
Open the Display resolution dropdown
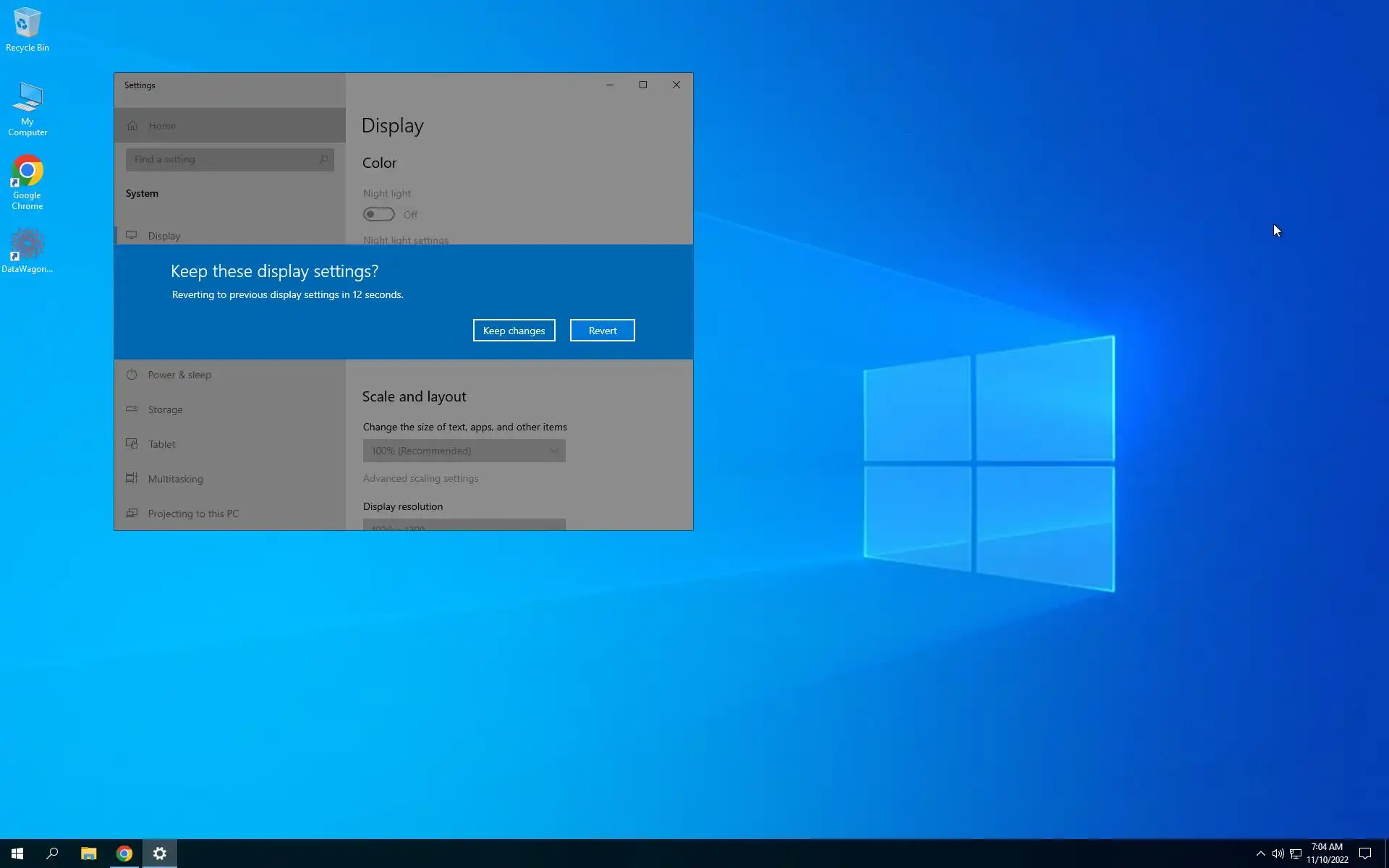(464, 525)
